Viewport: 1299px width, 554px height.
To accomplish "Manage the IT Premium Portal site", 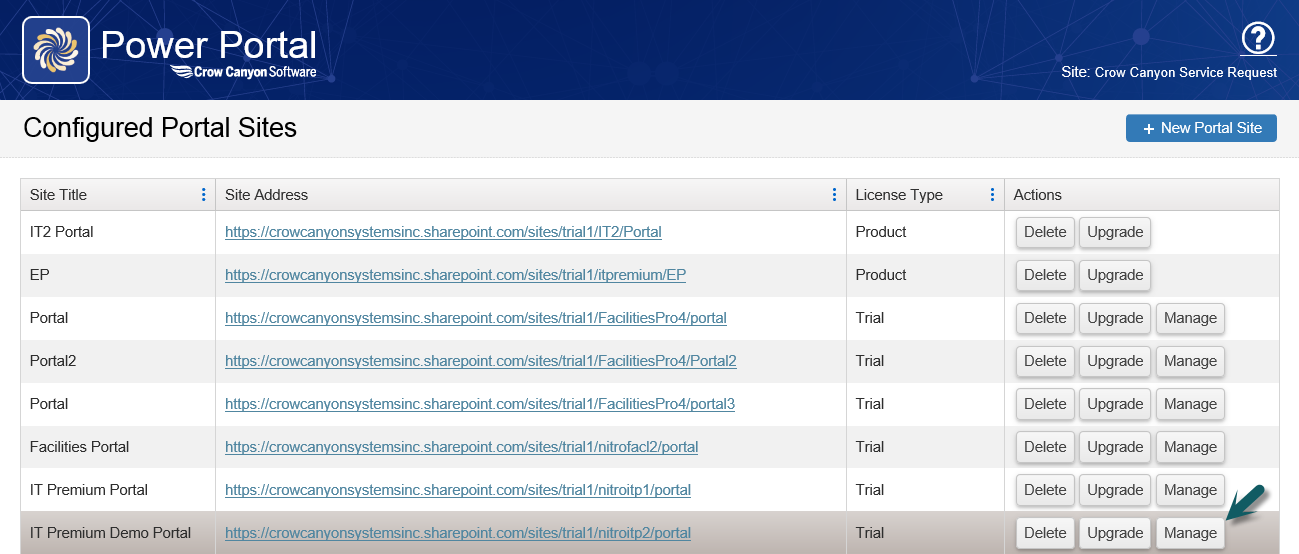I will [x=1190, y=490].
